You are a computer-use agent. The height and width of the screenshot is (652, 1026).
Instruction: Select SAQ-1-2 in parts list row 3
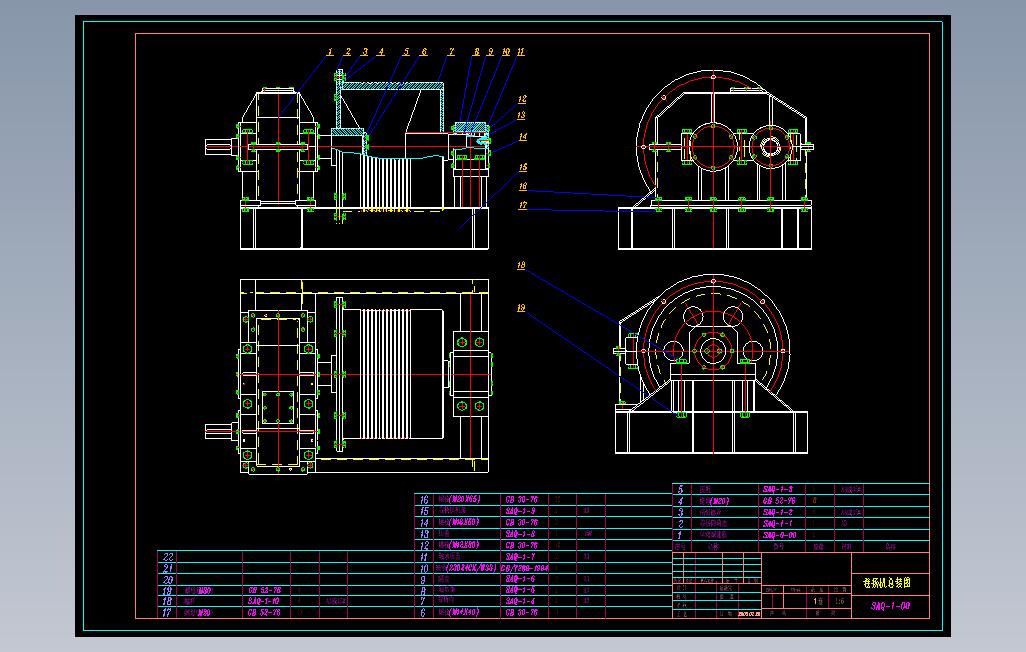[x=778, y=512]
